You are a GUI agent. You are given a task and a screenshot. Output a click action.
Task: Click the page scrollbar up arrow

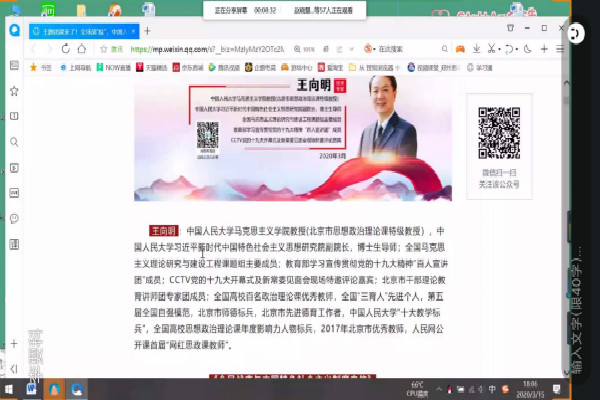pyautogui.click(x=566, y=83)
